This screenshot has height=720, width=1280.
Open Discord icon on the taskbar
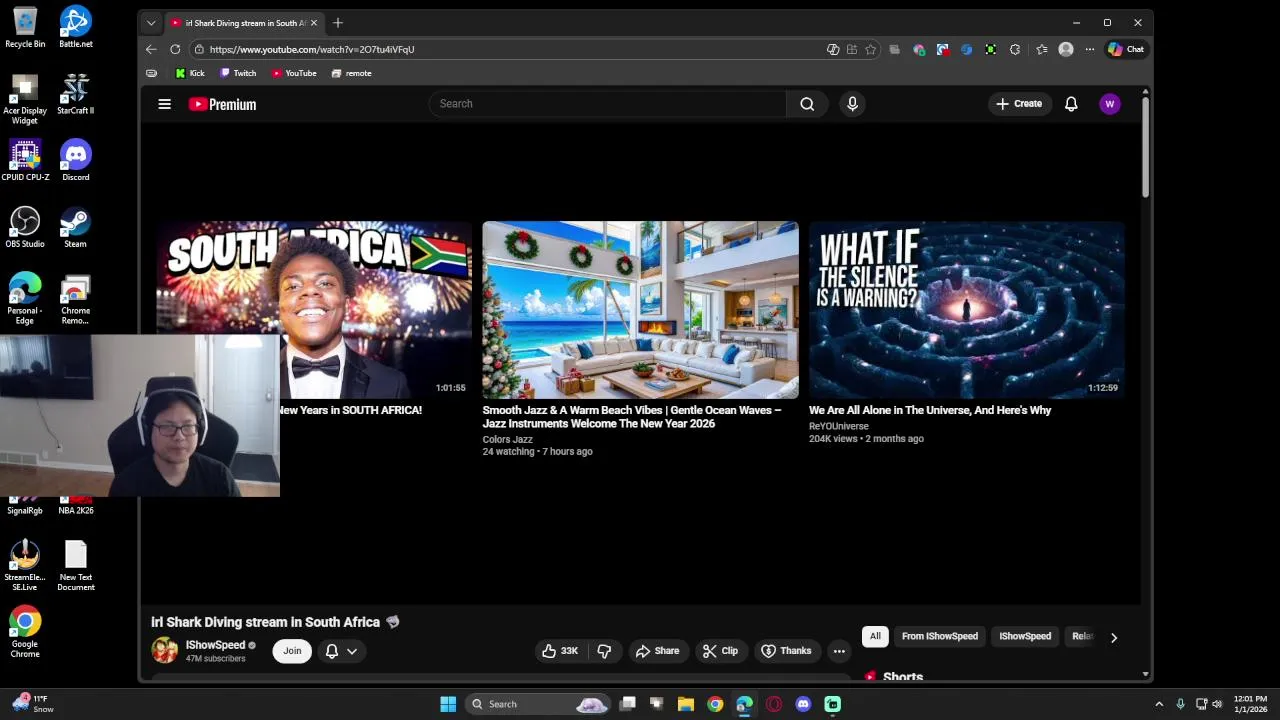click(x=803, y=704)
